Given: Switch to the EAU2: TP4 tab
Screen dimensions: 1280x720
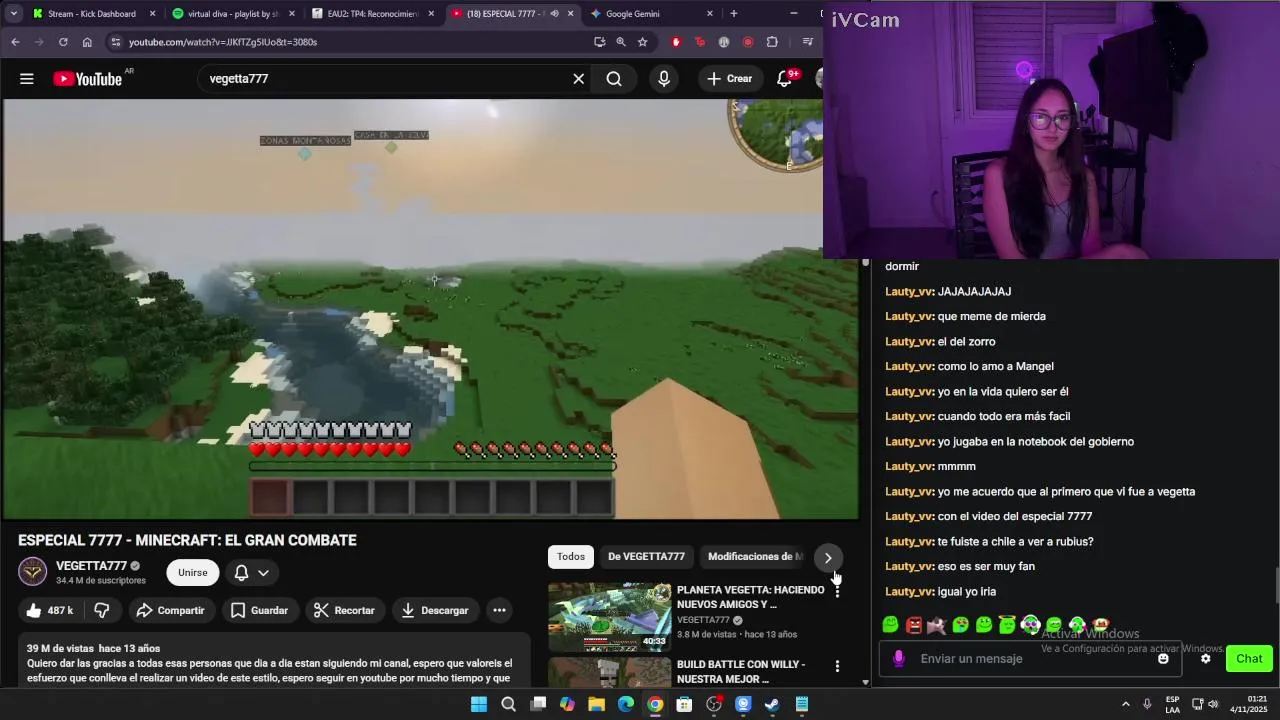Looking at the screenshot, I should point(372,14).
